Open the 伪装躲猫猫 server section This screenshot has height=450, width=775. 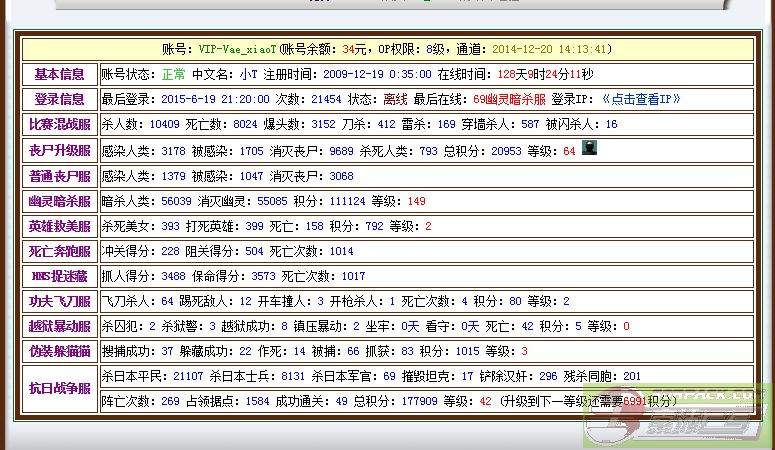pyautogui.click(x=60, y=351)
